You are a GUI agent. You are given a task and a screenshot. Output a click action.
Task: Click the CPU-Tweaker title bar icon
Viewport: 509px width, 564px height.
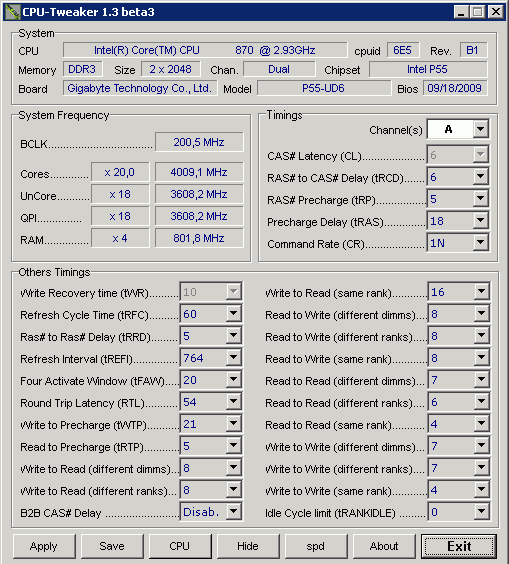[x=12, y=12]
